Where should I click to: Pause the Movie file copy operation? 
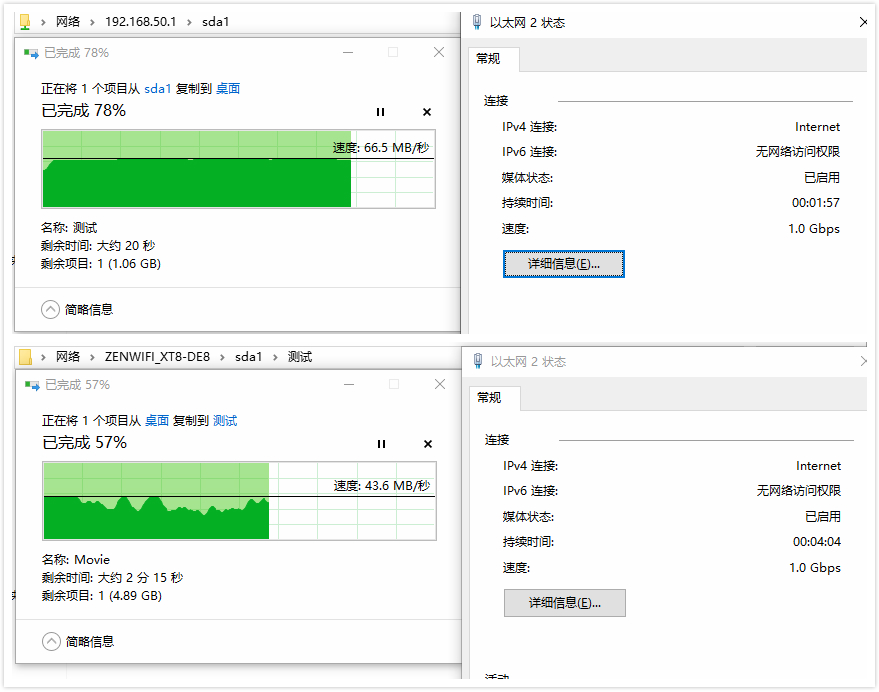tap(380, 444)
